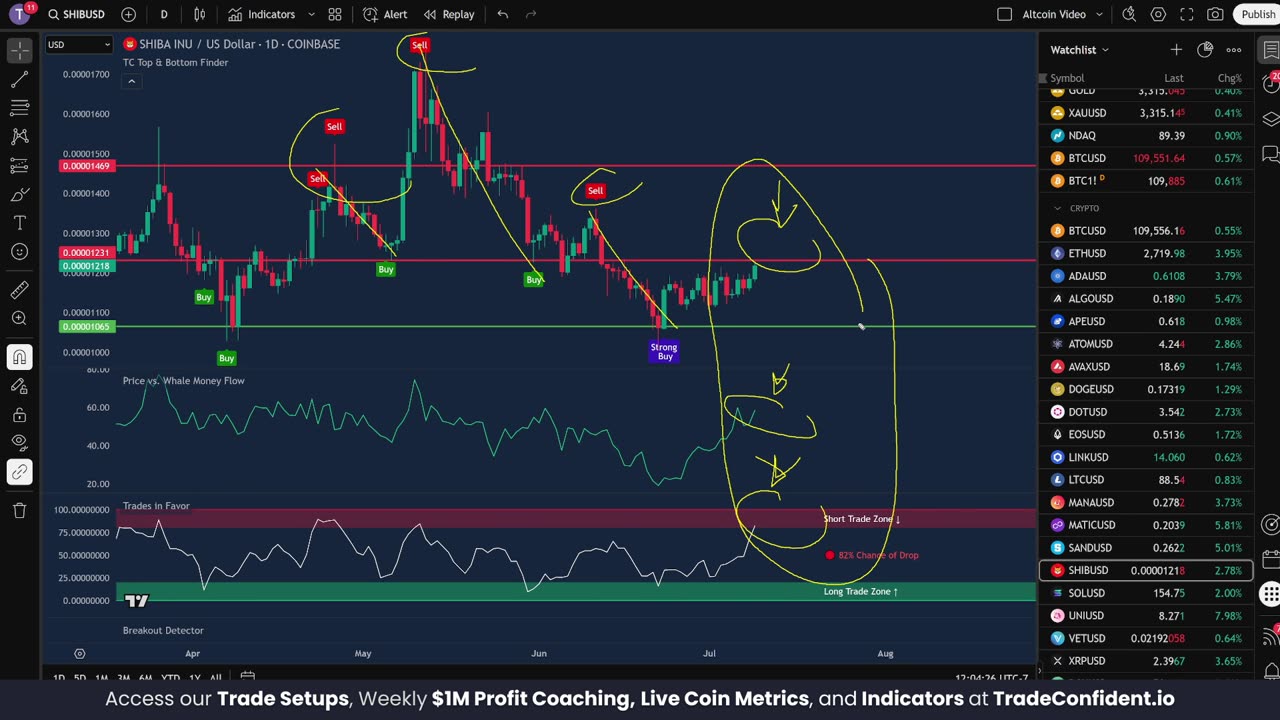Open the D timeframe interval selector
The width and height of the screenshot is (1280, 720).
164,14
